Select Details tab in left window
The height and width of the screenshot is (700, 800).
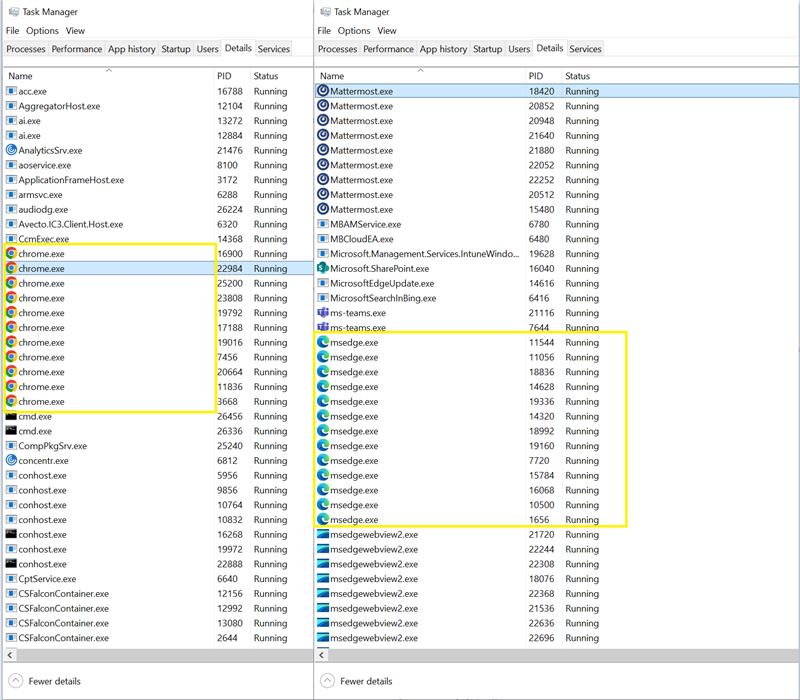tap(238, 48)
